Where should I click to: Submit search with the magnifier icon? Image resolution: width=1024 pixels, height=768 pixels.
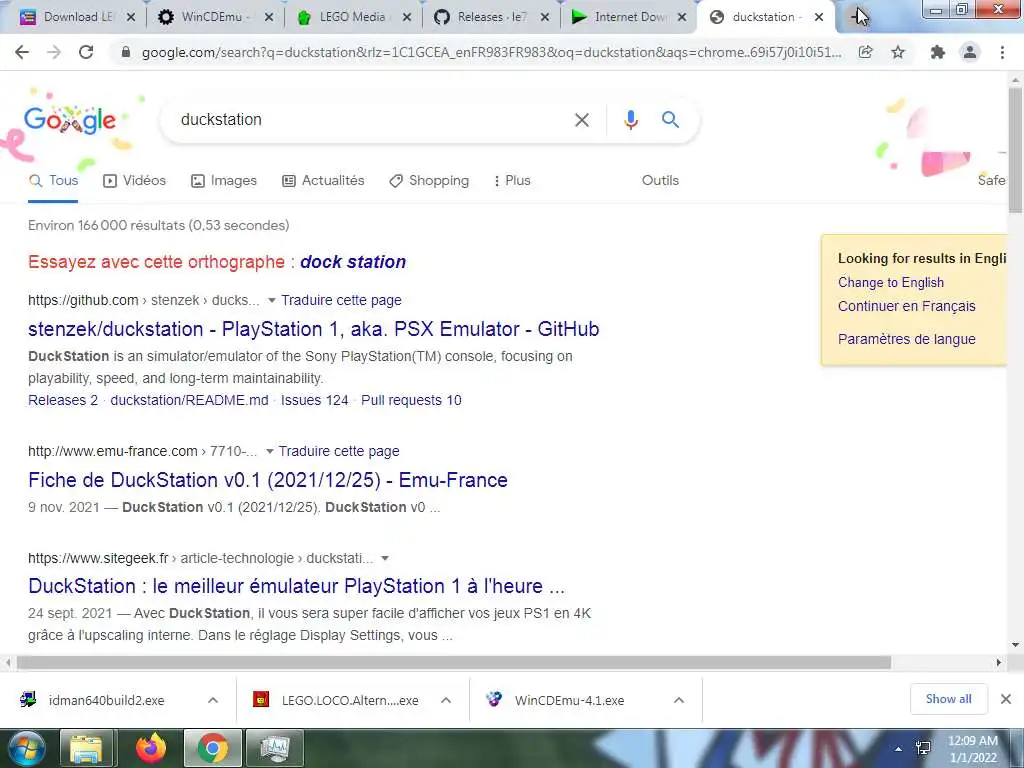coord(670,120)
